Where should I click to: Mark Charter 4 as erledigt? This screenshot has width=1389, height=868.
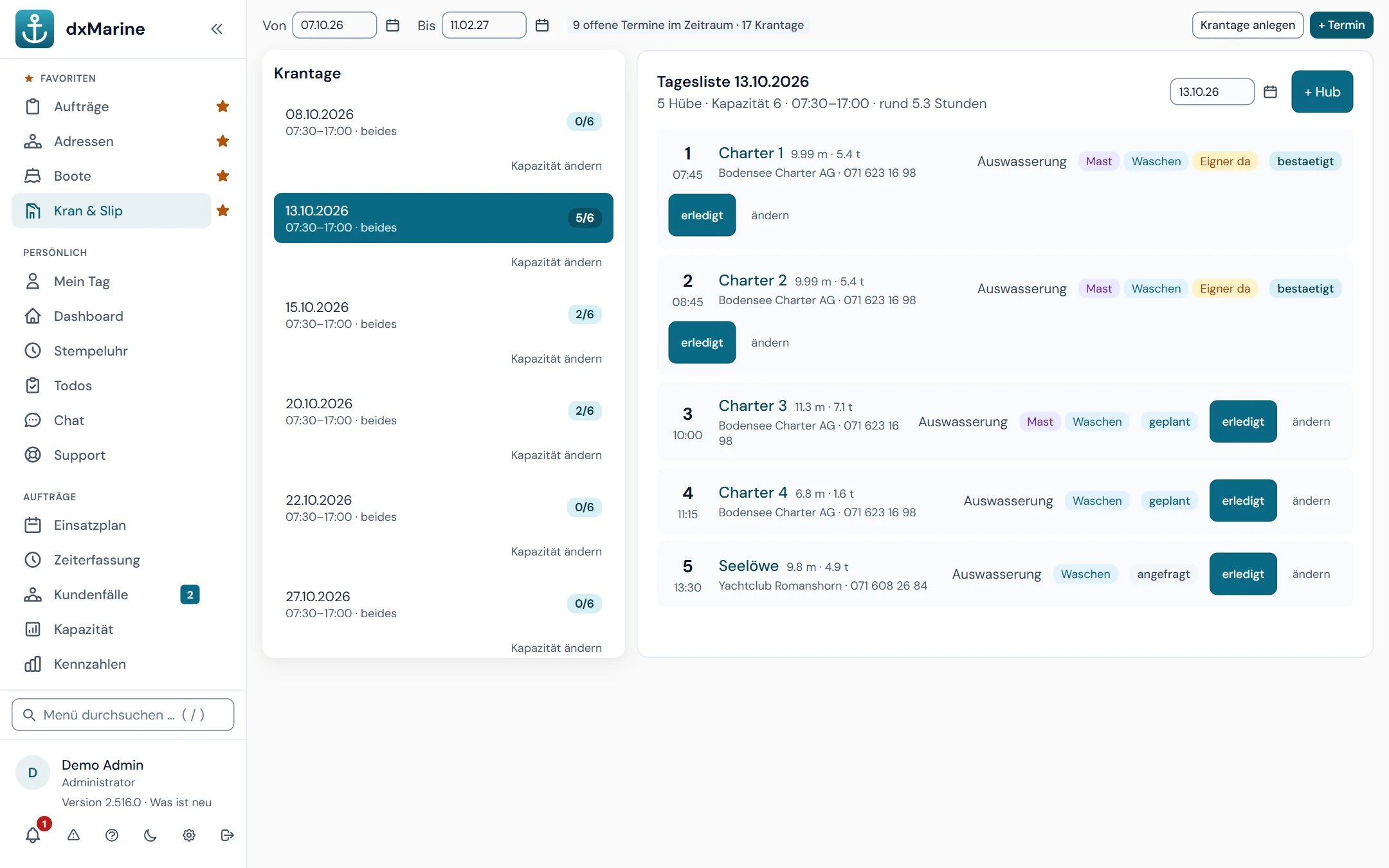[1243, 501]
